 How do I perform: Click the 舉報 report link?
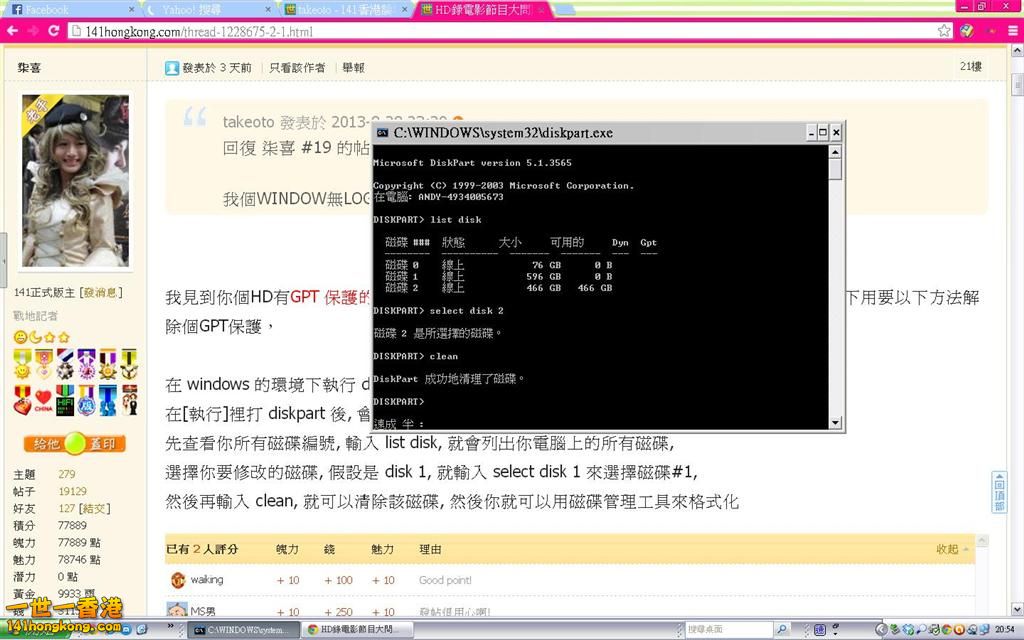pos(353,67)
